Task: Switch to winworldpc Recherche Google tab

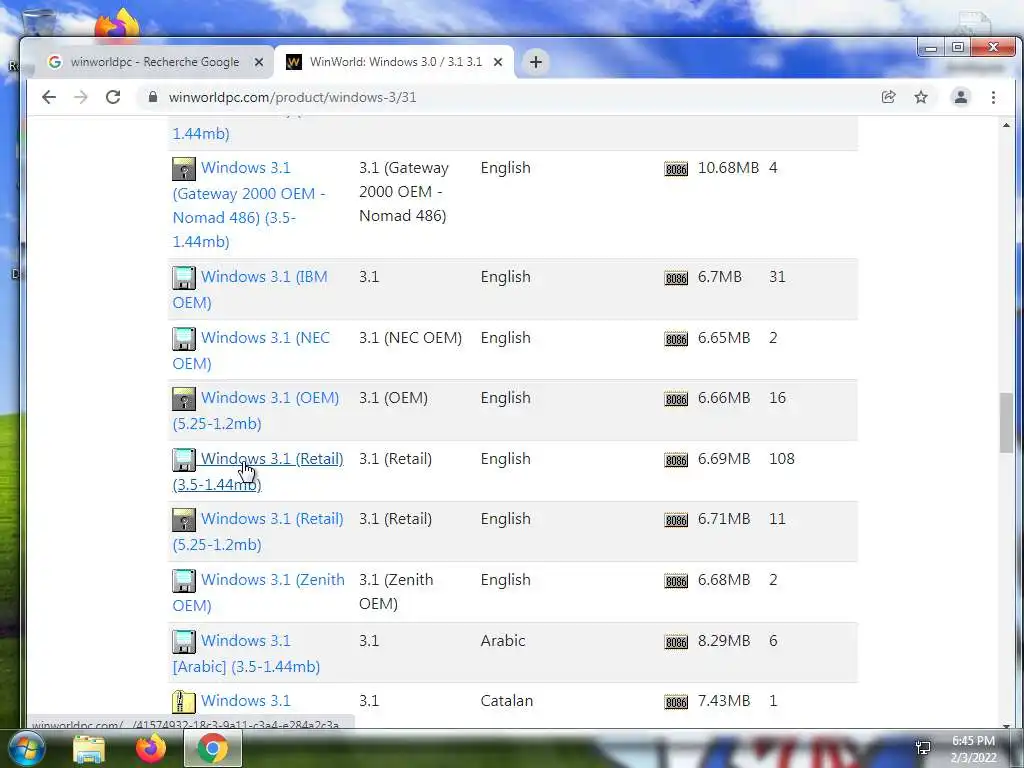Action: (155, 62)
